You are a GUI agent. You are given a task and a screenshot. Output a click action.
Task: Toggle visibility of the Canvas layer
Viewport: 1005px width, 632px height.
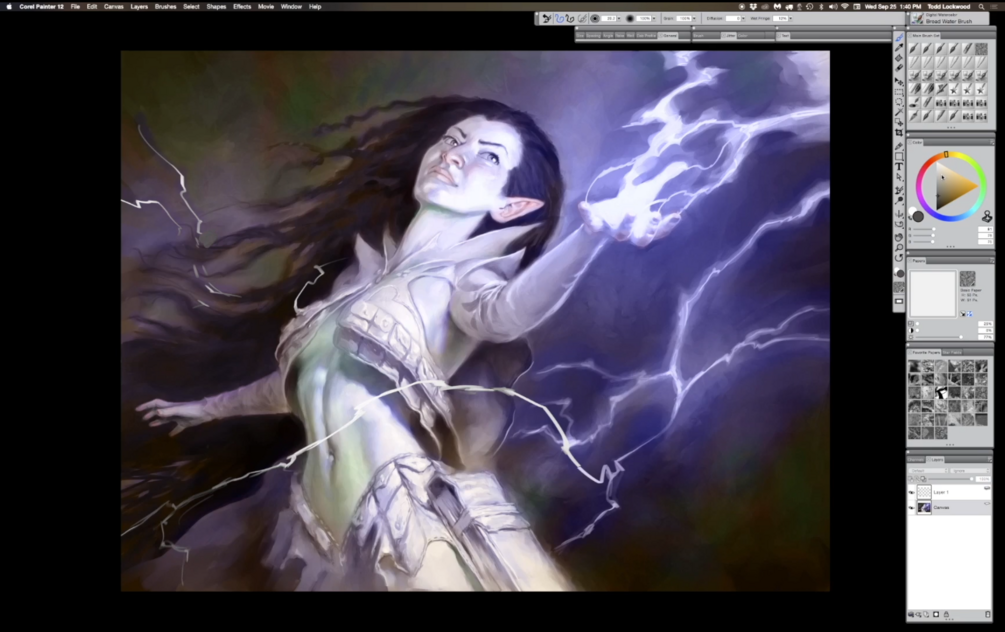click(x=911, y=508)
